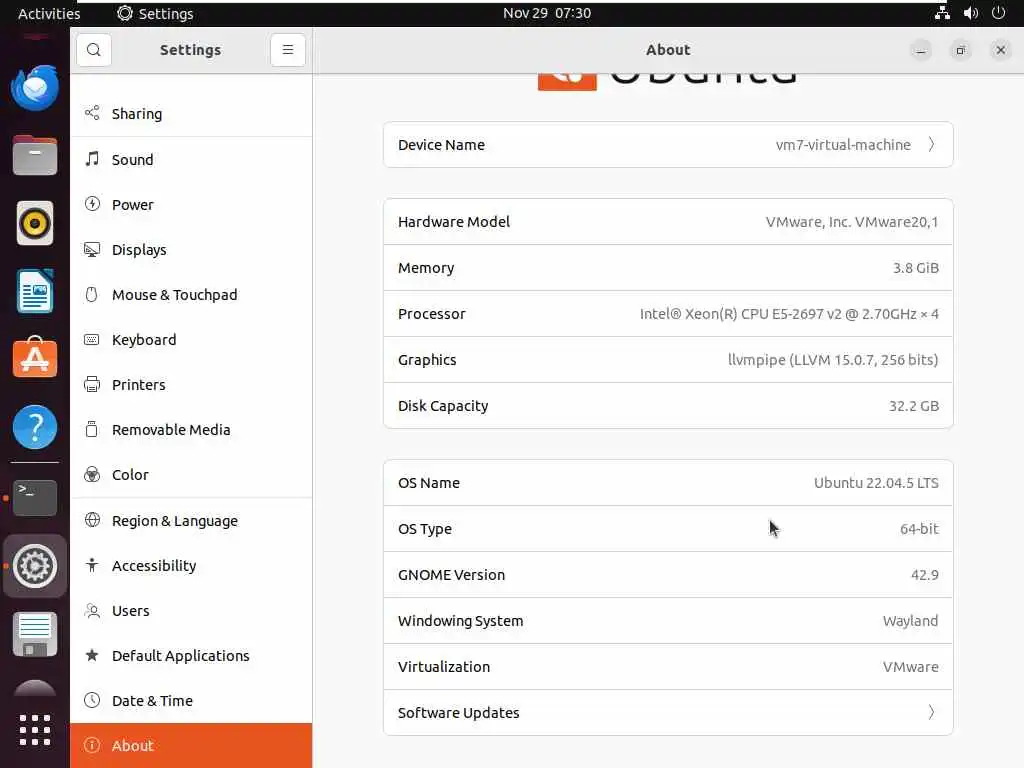
Task: Click the Default Applications star icon
Action: (92, 655)
